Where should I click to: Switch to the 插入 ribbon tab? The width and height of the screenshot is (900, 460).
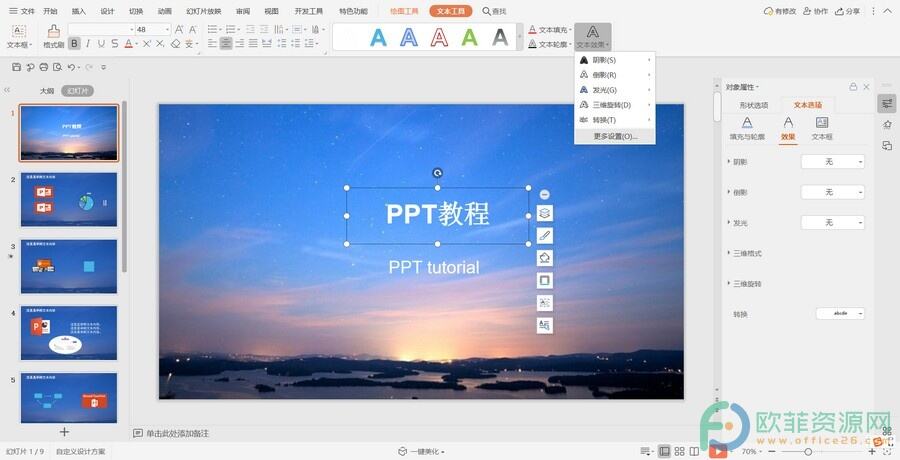point(79,11)
